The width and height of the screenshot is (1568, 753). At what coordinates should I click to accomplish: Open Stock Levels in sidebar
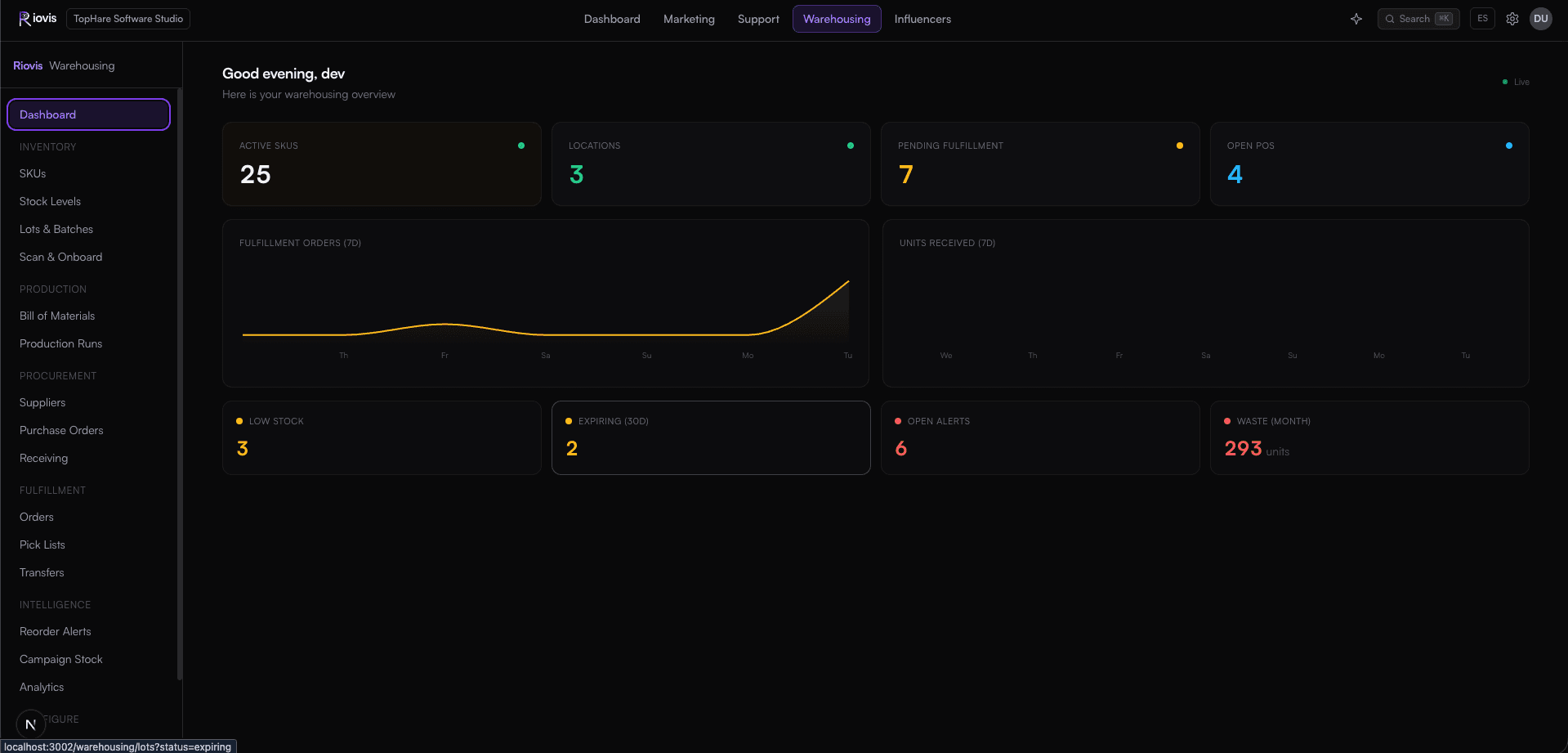tap(50, 201)
